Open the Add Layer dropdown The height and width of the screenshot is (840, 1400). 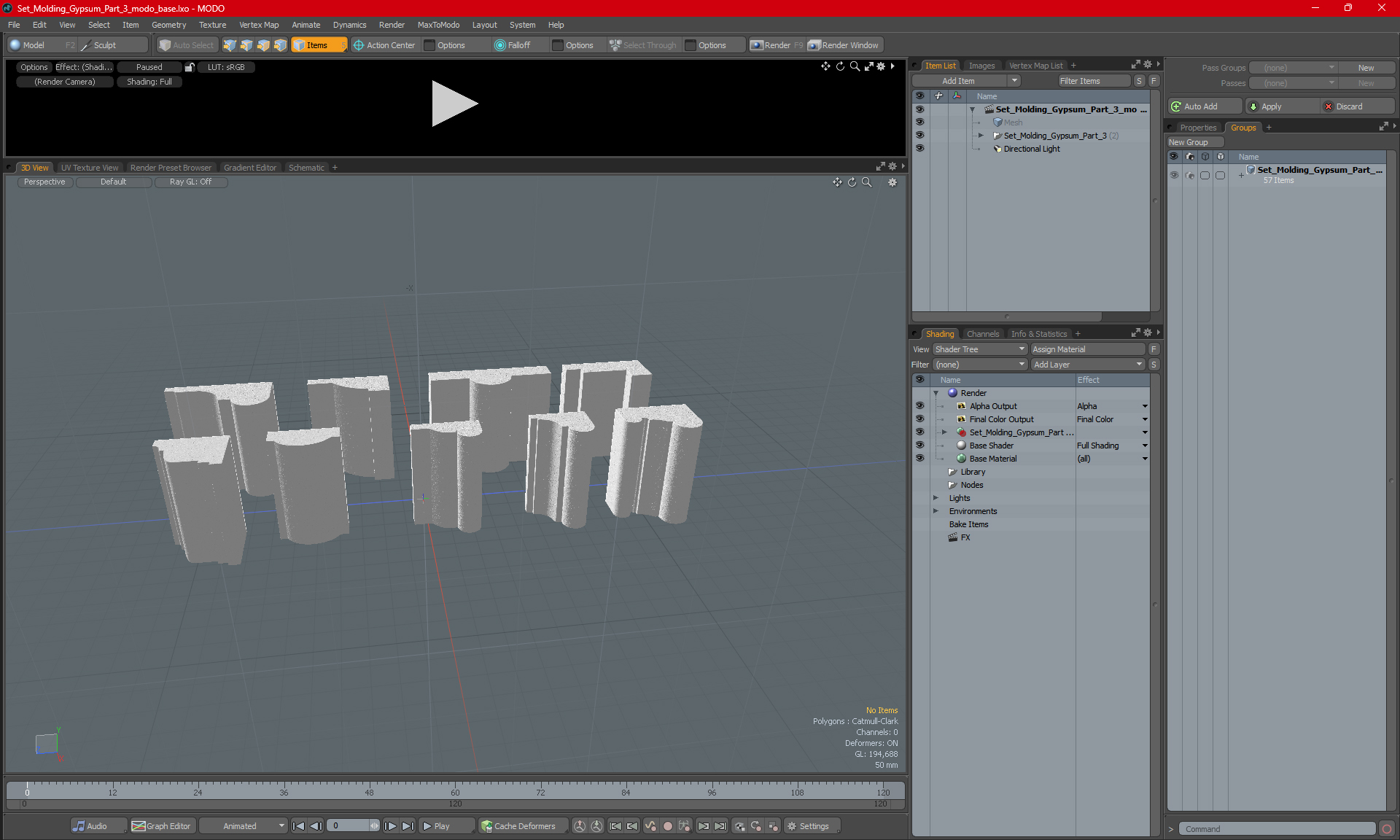coord(1088,365)
